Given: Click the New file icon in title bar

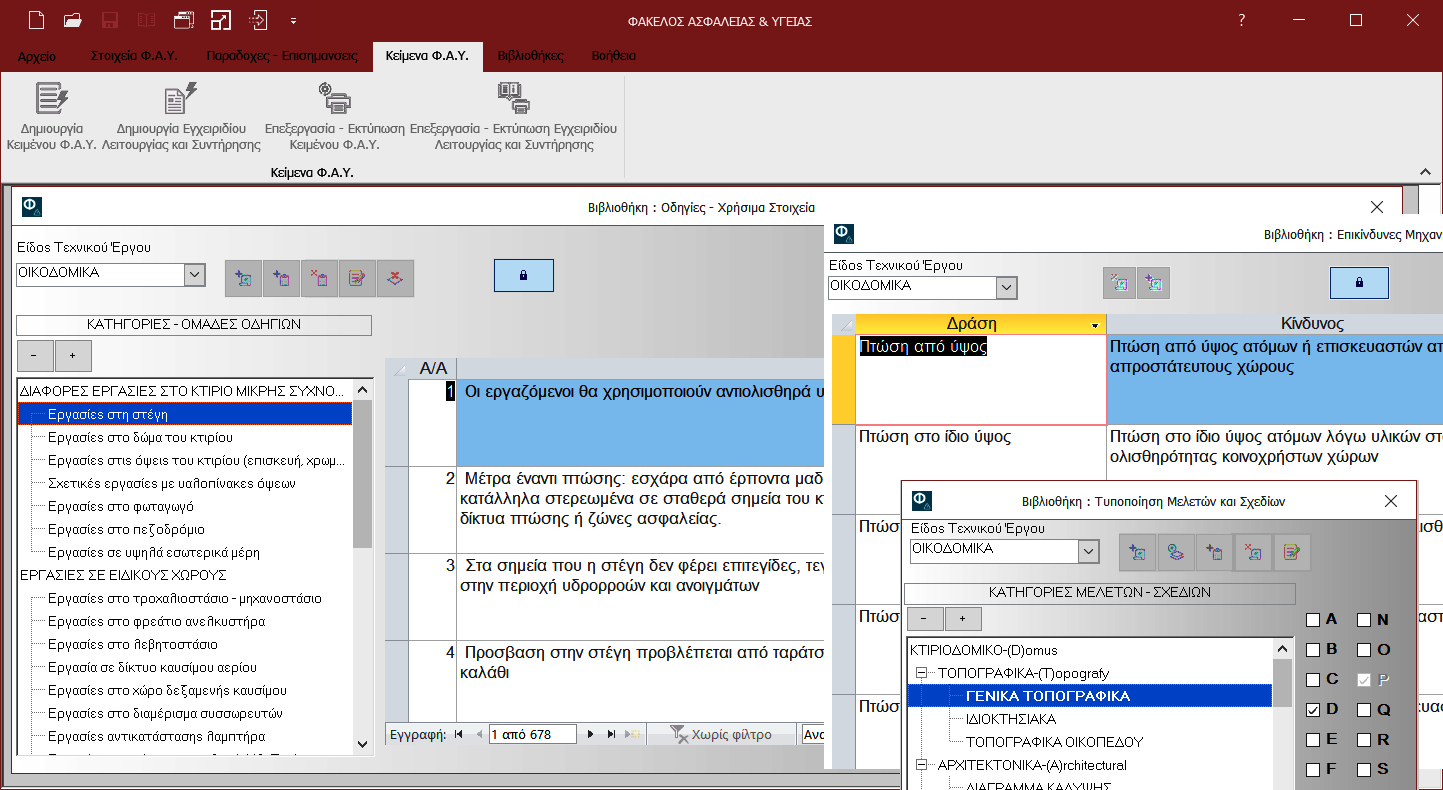Looking at the screenshot, I should [x=36, y=20].
